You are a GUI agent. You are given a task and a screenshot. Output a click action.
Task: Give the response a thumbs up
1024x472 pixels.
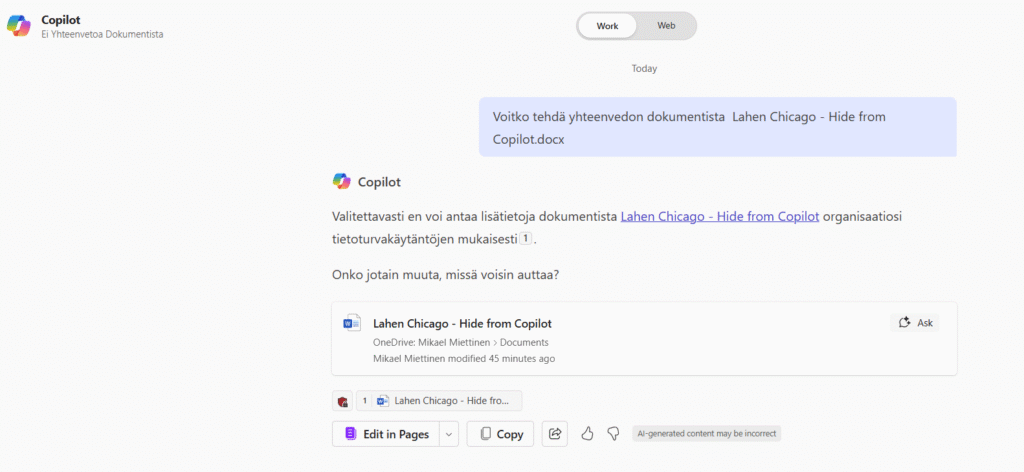click(x=587, y=433)
